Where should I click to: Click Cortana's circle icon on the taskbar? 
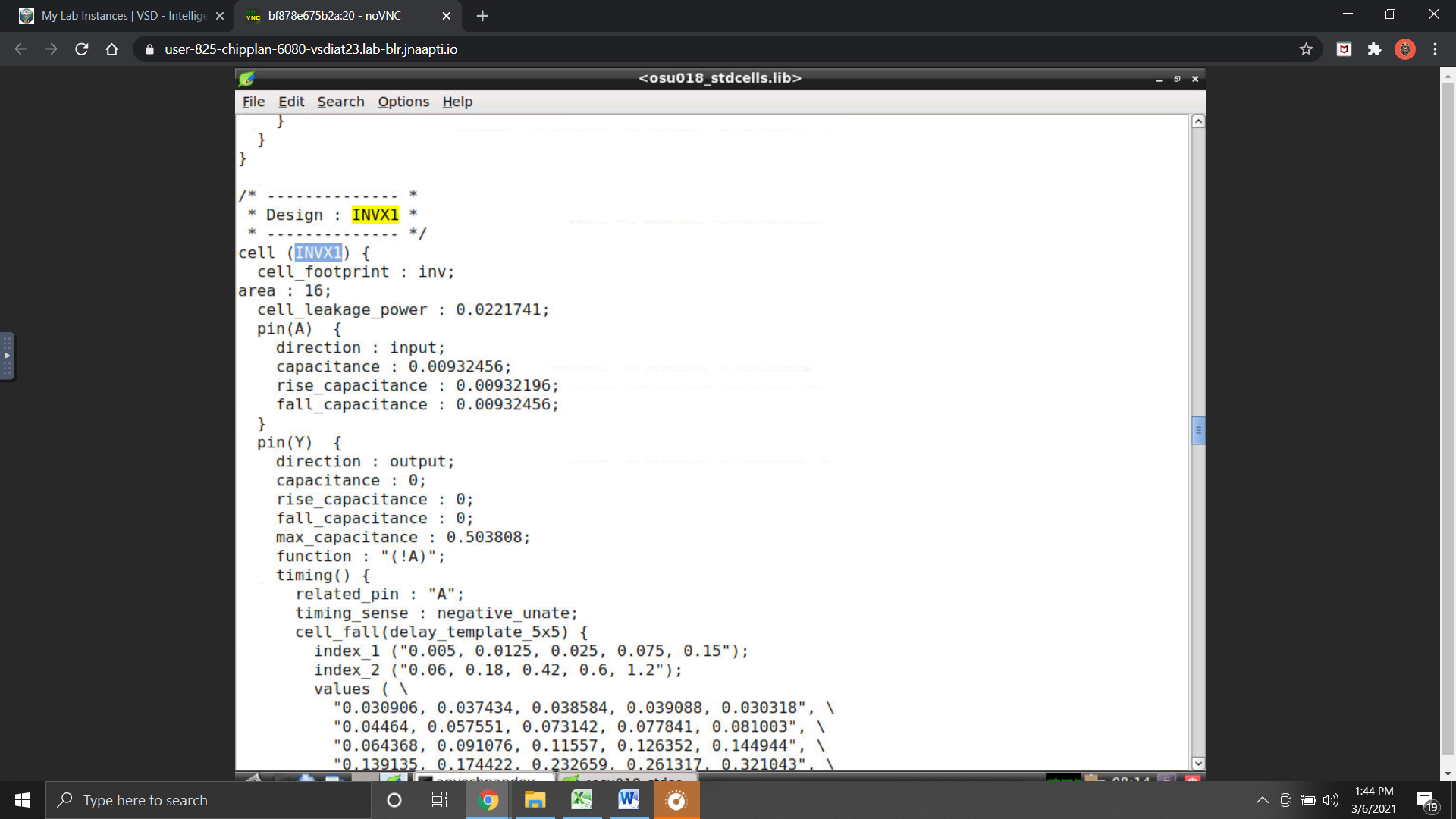coord(394,799)
